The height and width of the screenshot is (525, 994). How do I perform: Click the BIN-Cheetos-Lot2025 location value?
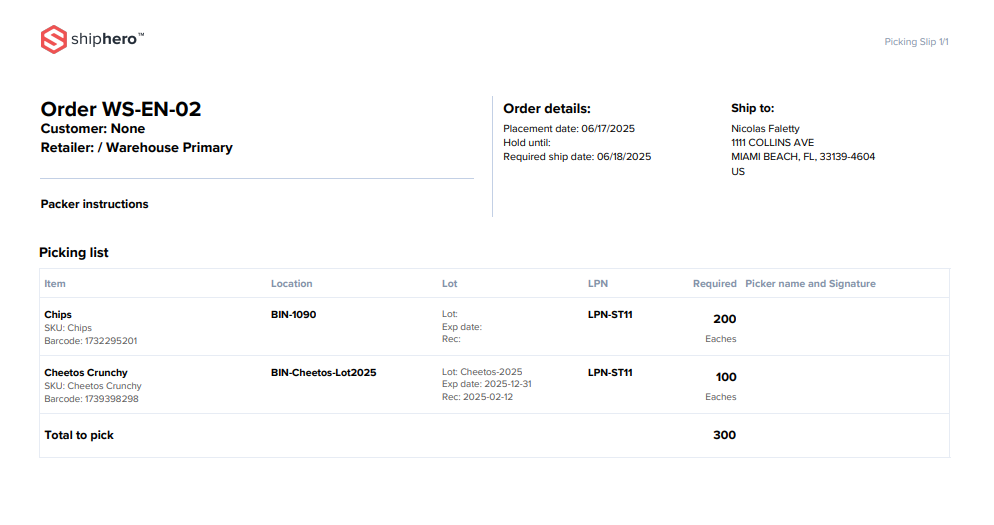(x=323, y=373)
